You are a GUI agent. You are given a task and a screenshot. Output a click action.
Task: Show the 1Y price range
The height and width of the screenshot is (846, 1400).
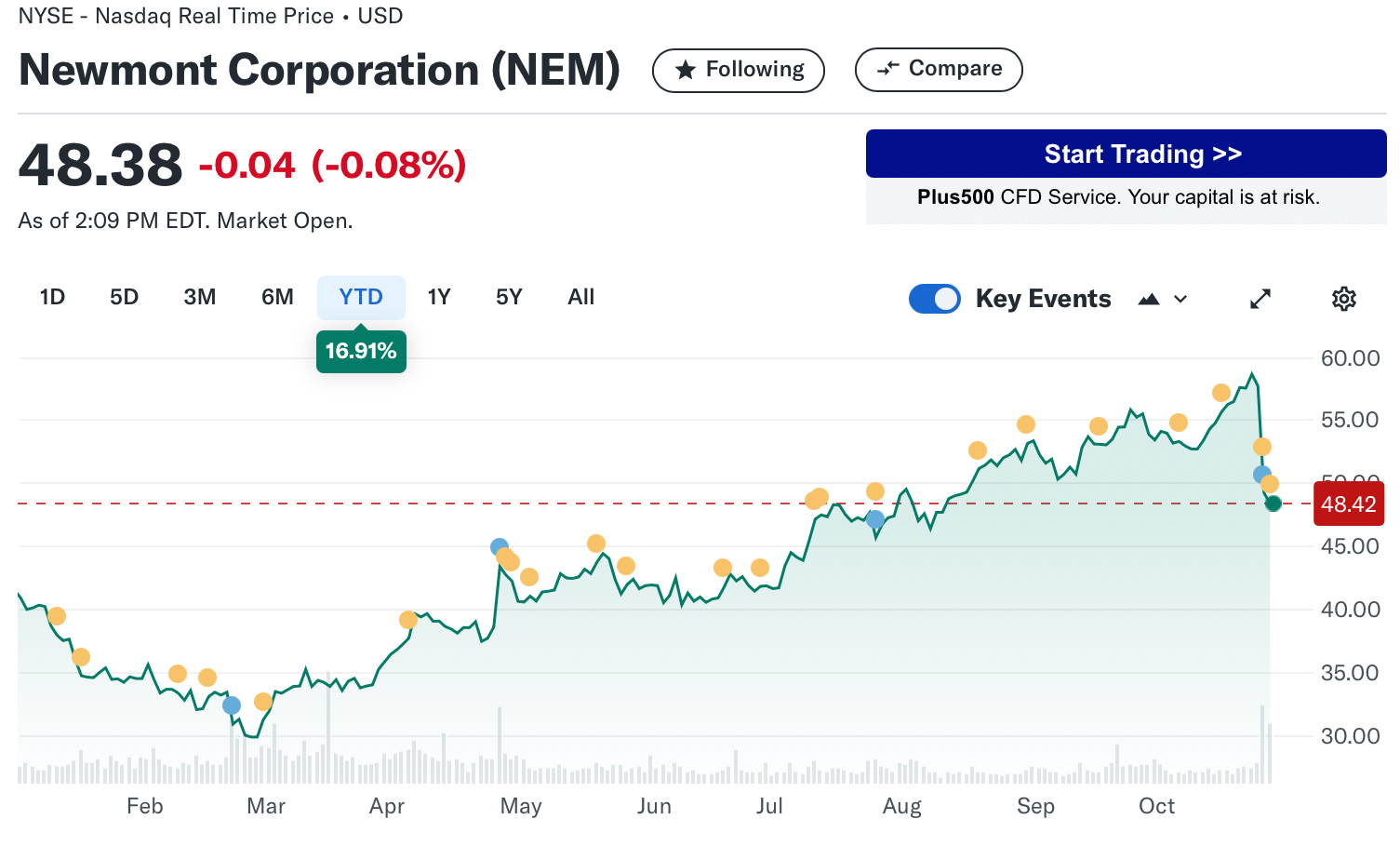tap(439, 297)
